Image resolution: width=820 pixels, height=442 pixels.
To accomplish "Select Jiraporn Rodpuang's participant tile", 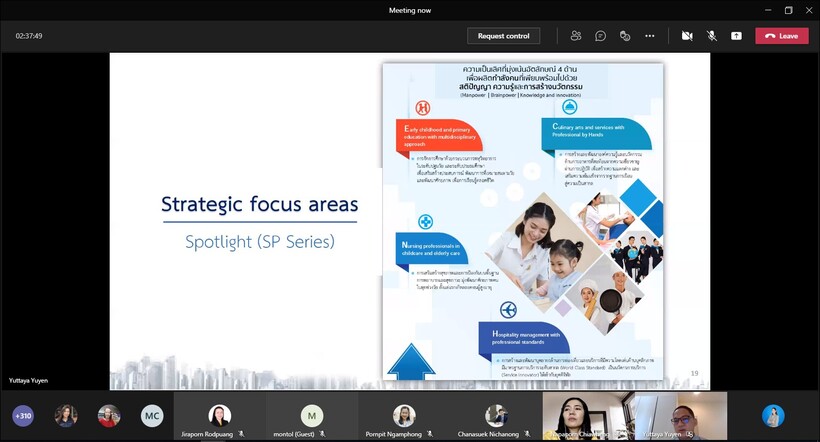I will [x=219, y=416].
